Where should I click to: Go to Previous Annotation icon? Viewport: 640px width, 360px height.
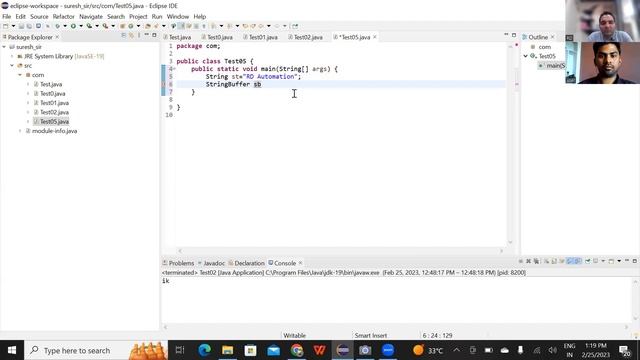[229, 26]
